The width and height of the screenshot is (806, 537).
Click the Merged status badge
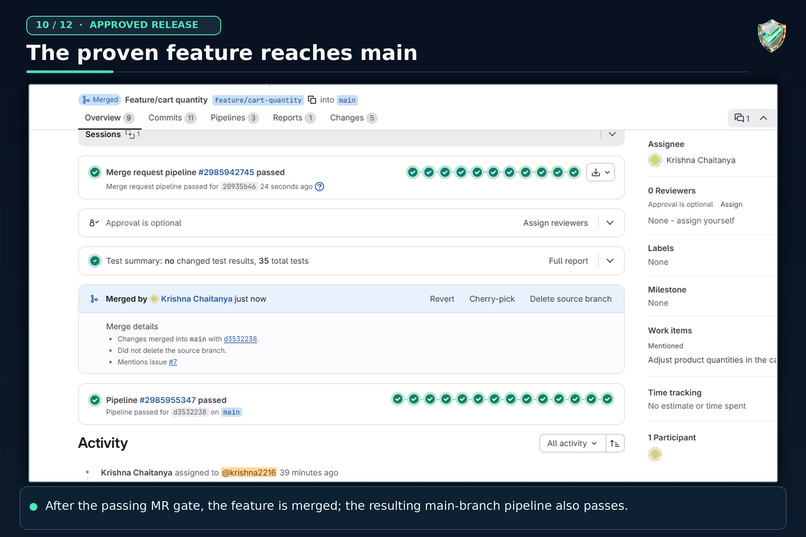[100, 100]
